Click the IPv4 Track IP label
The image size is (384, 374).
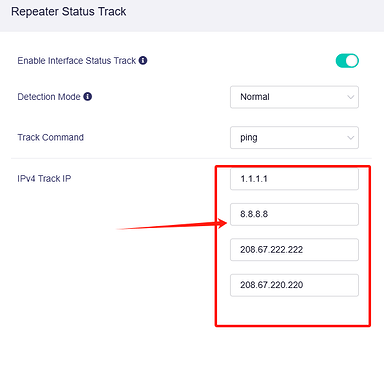(x=44, y=179)
